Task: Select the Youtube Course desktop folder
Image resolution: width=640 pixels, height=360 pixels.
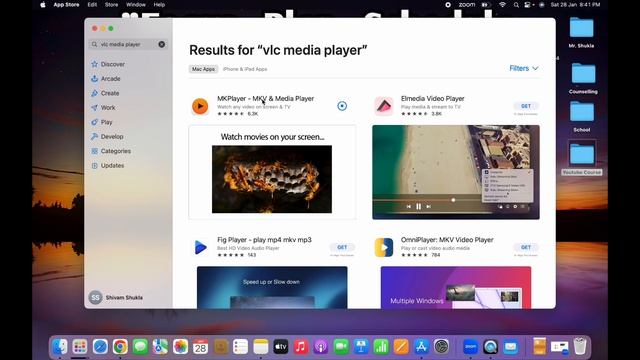Action: click(582, 158)
